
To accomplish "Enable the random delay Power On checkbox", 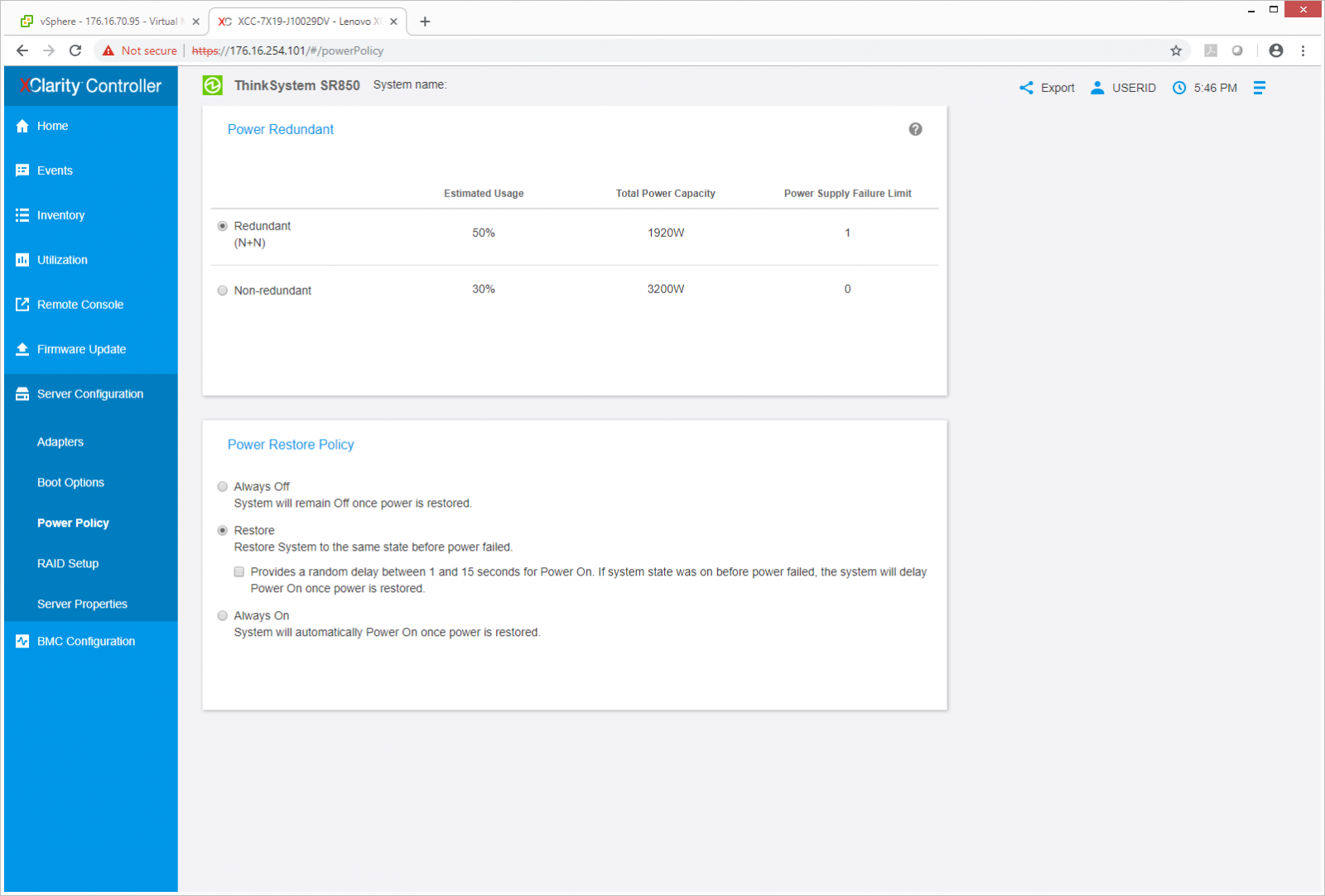I will 239,572.
